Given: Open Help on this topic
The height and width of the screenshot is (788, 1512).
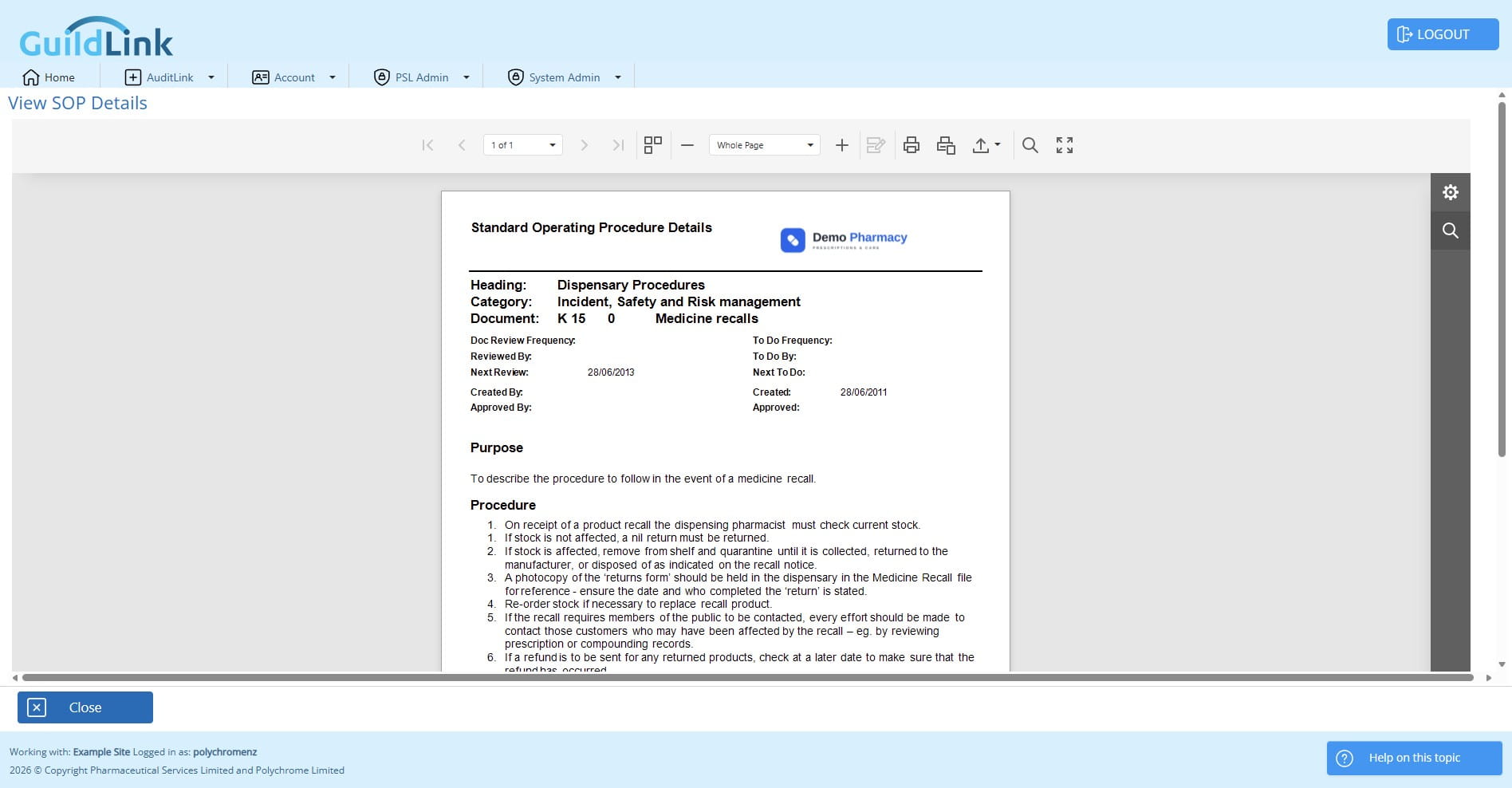Looking at the screenshot, I should click(1414, 758).
